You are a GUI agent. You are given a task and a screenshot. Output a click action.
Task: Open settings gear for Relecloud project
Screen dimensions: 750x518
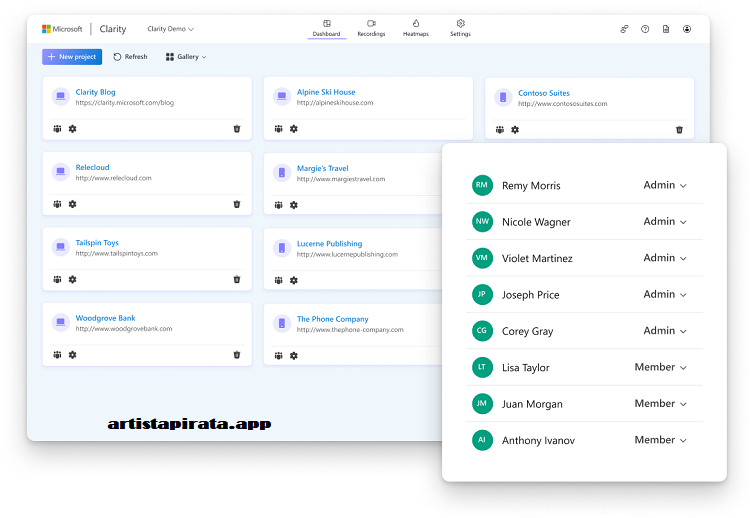(72, 204)
